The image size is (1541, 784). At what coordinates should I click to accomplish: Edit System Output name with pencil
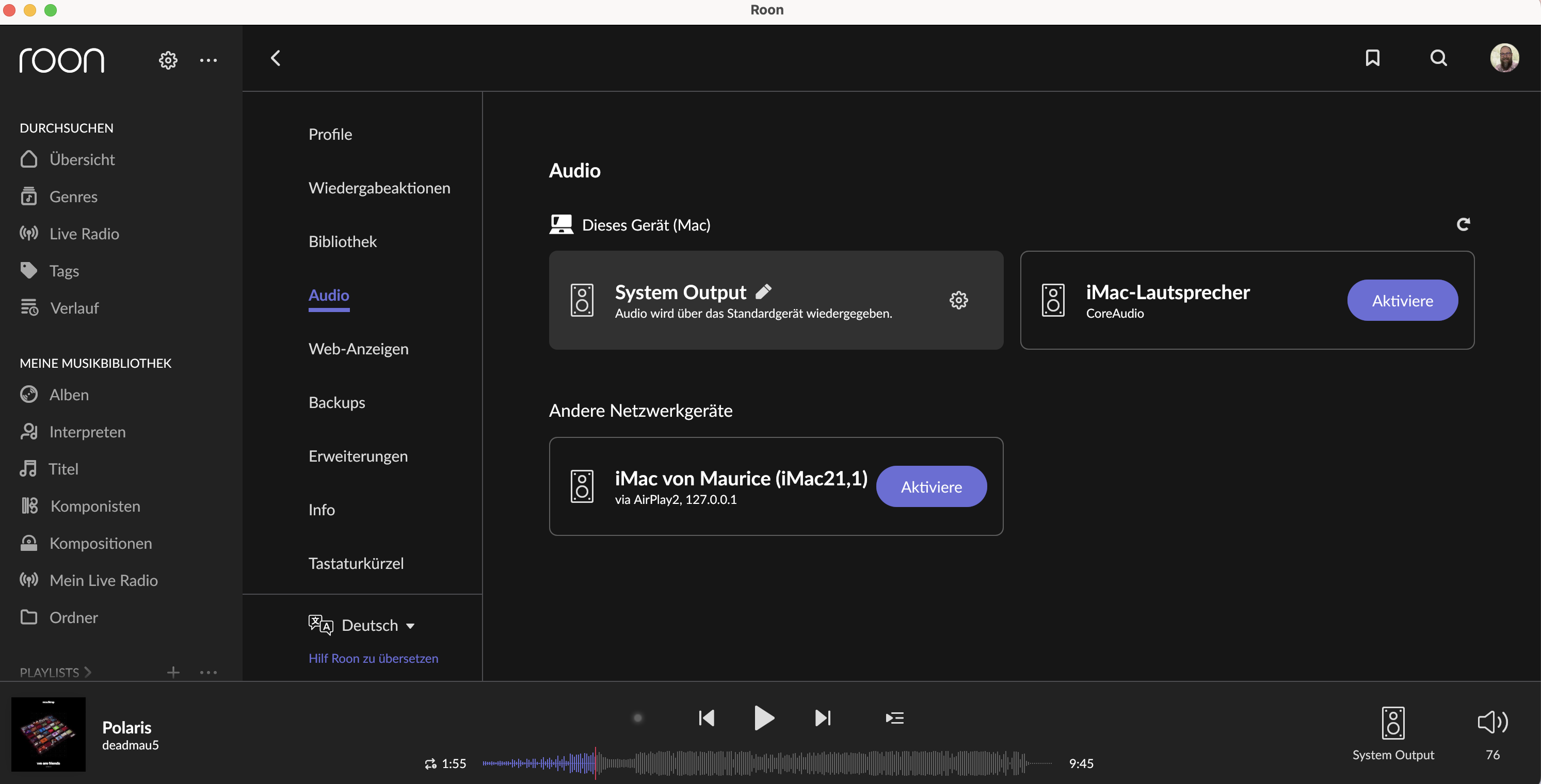pyautogui.click(x=763, y=291)
